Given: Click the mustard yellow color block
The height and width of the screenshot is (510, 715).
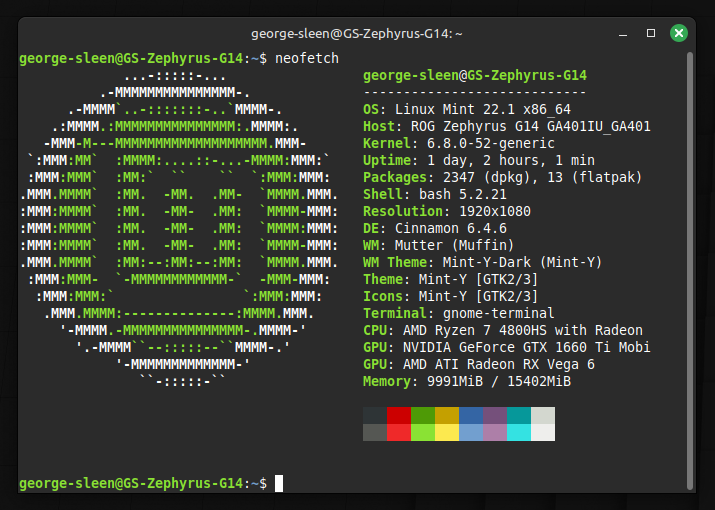Looking at the screenshot, I should pos(447,416).
